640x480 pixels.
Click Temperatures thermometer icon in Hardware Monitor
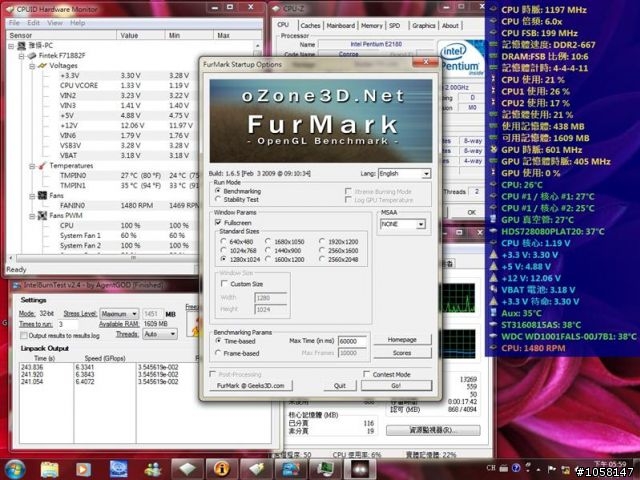(42, 165)
